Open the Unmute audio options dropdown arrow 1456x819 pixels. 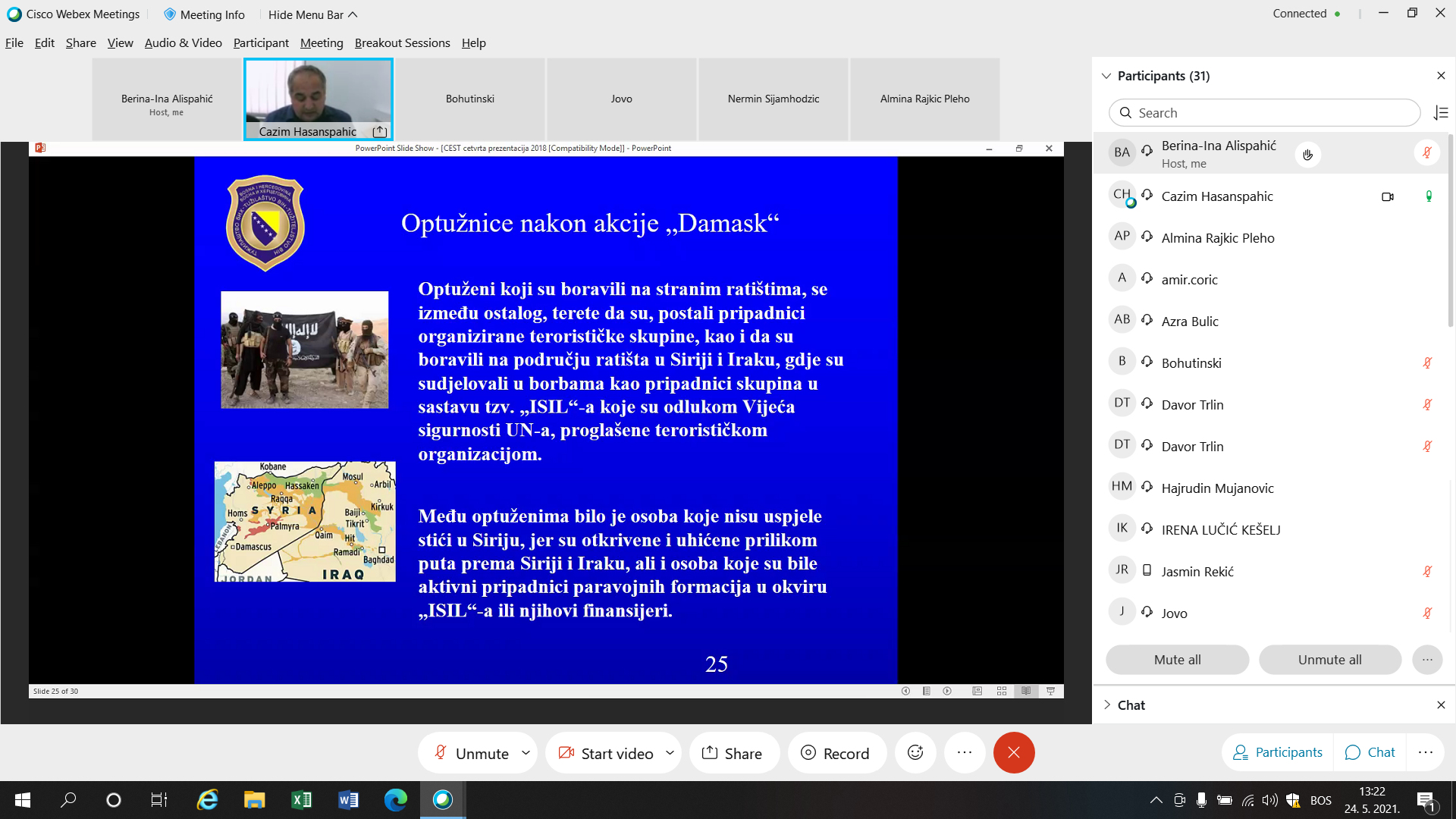pos(526,753)
